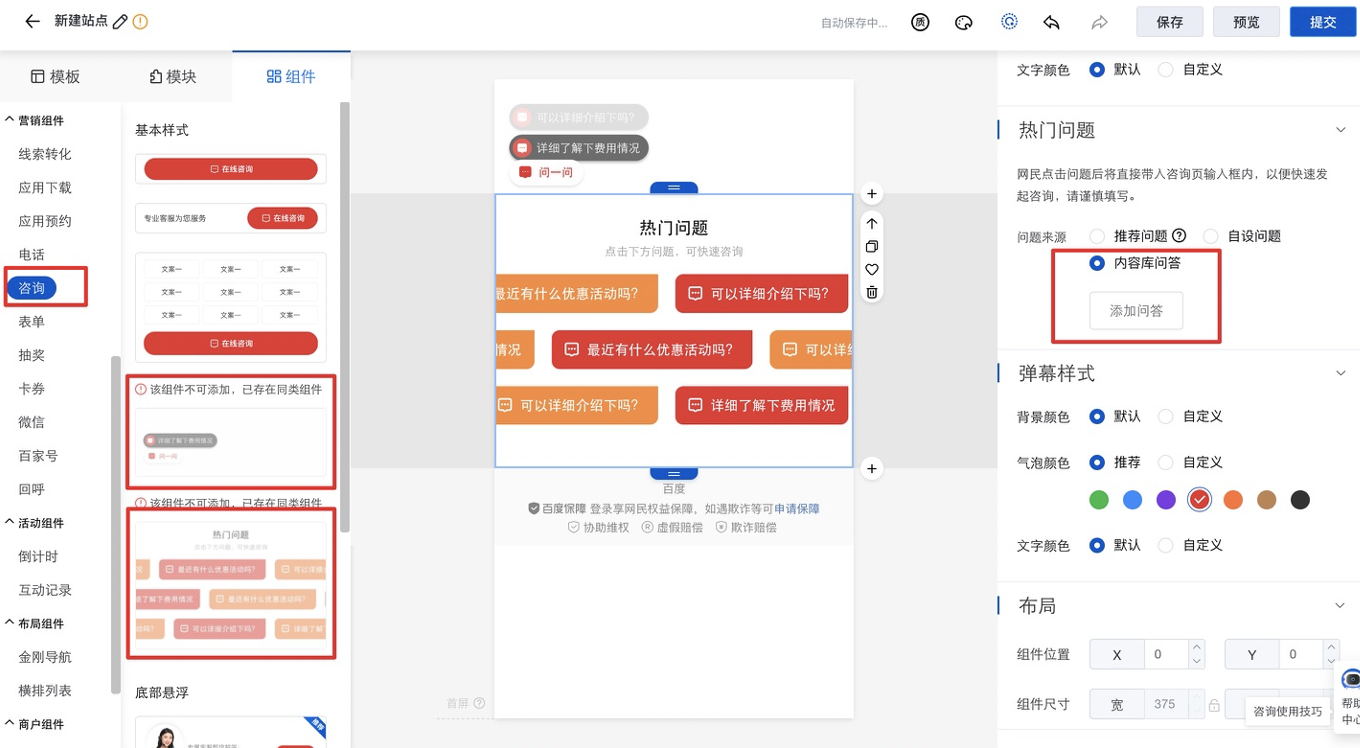Click the undo arrow in top toolbar
1360x748 pixels.
click(1051, 22)
